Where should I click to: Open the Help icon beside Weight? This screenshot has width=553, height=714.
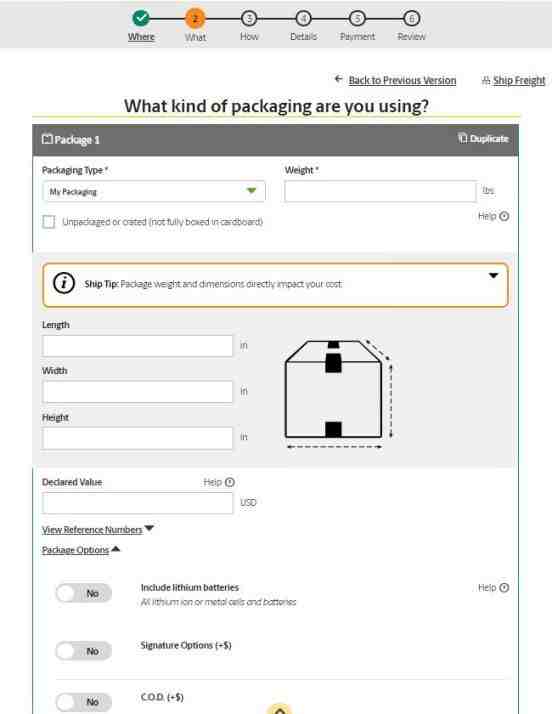(x=504, y=216)
